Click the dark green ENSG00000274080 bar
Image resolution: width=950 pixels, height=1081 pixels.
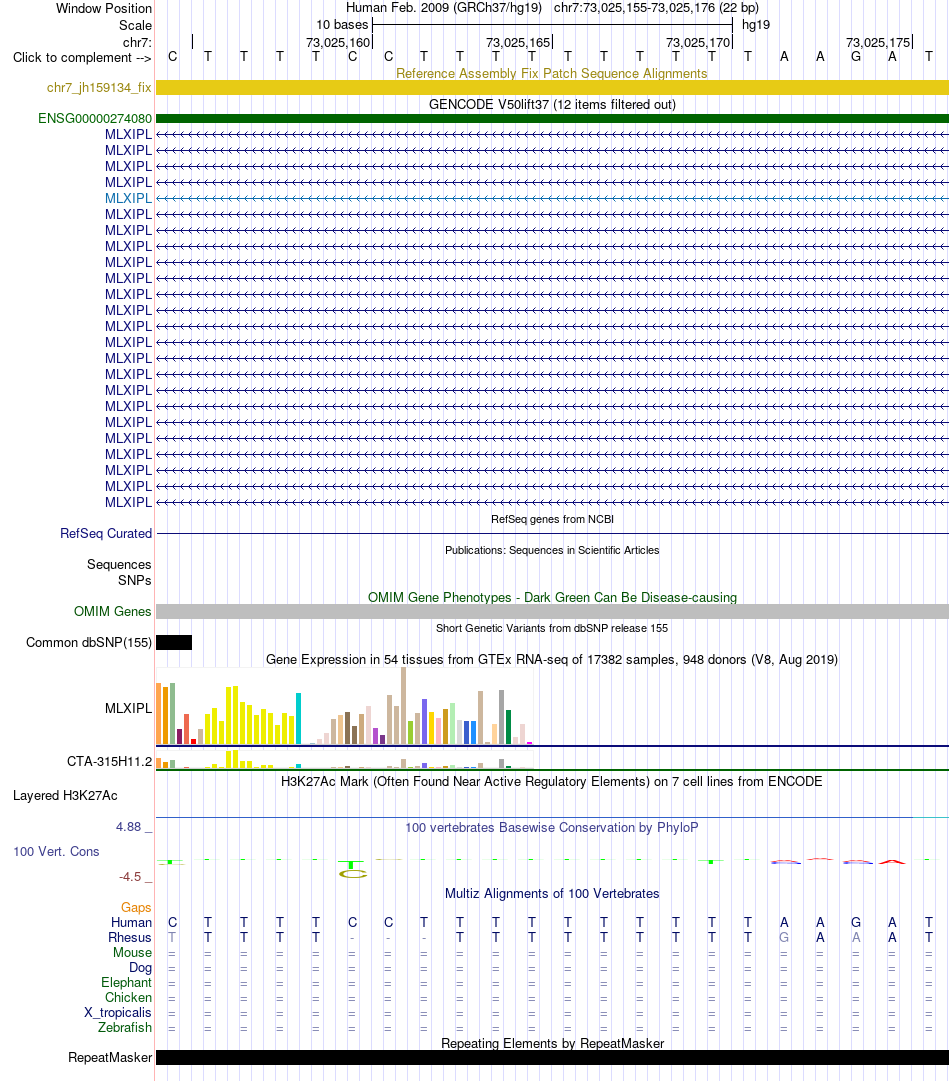coord(552,119)
